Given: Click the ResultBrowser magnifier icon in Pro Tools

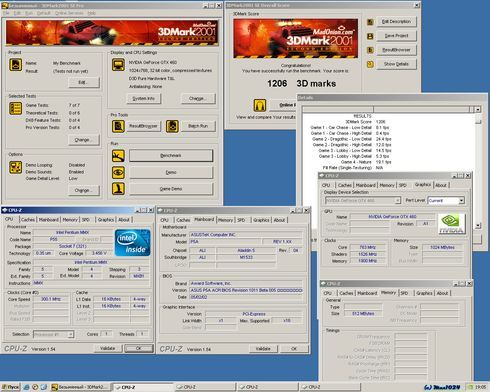Looking at the screenshot, I should point(118,126).
